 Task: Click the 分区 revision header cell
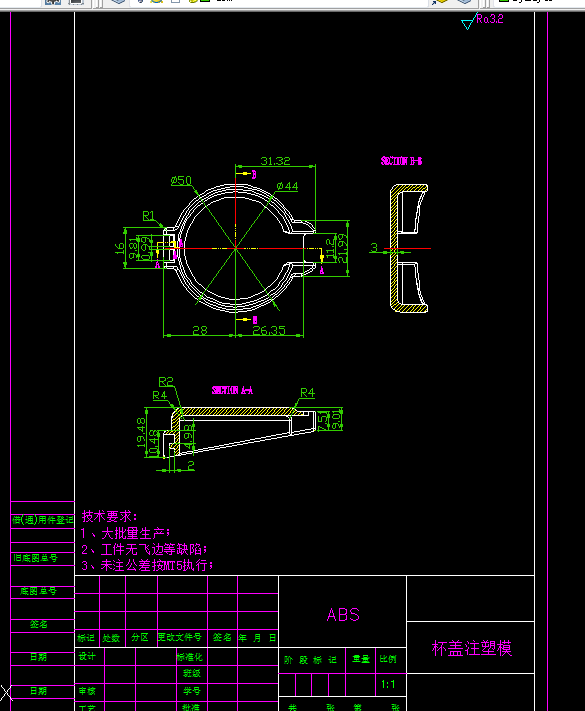tap(140, 638)
